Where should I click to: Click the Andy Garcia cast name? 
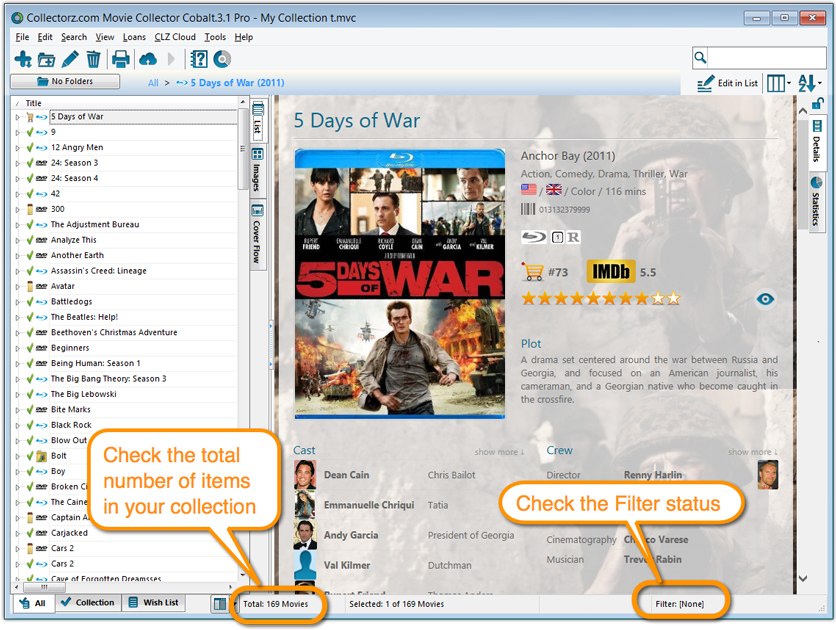(x=351, y=535)
